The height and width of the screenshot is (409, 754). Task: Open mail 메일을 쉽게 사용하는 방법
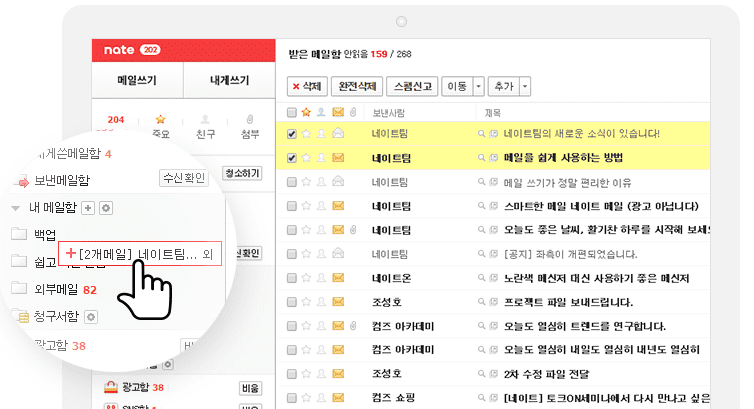tap(563, 158)
